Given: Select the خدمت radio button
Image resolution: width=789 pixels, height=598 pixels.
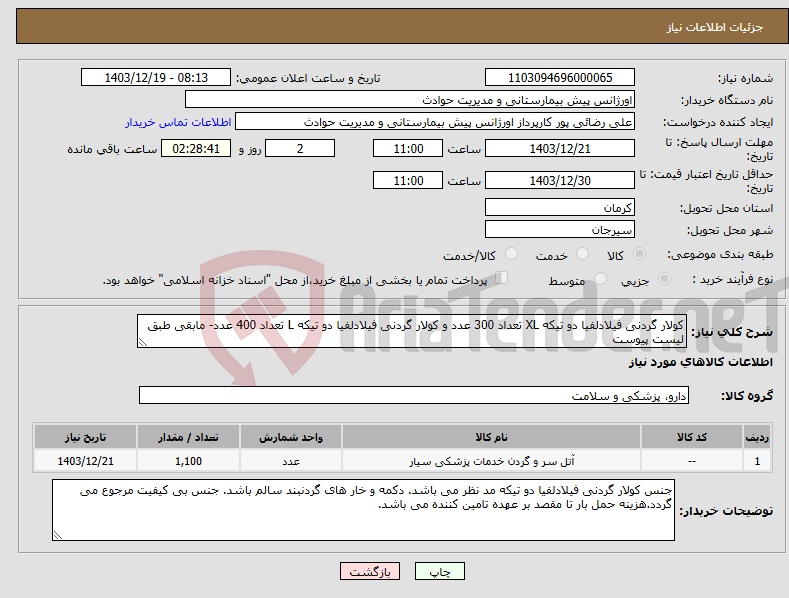Looking at the screenshot, I should click(582, 254).
